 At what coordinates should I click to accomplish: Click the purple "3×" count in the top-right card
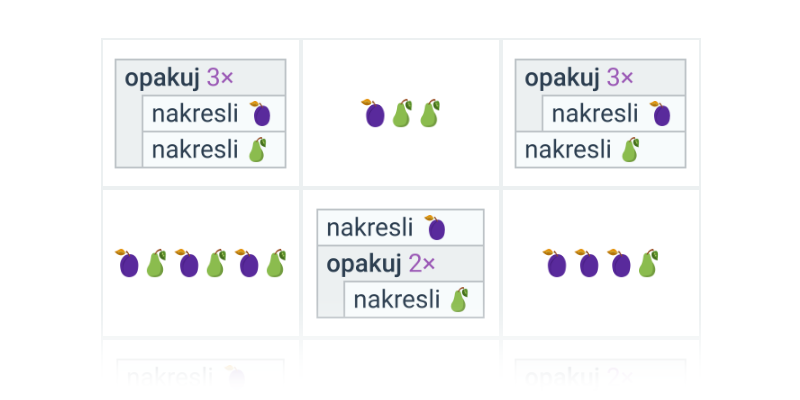coord(621,78)
